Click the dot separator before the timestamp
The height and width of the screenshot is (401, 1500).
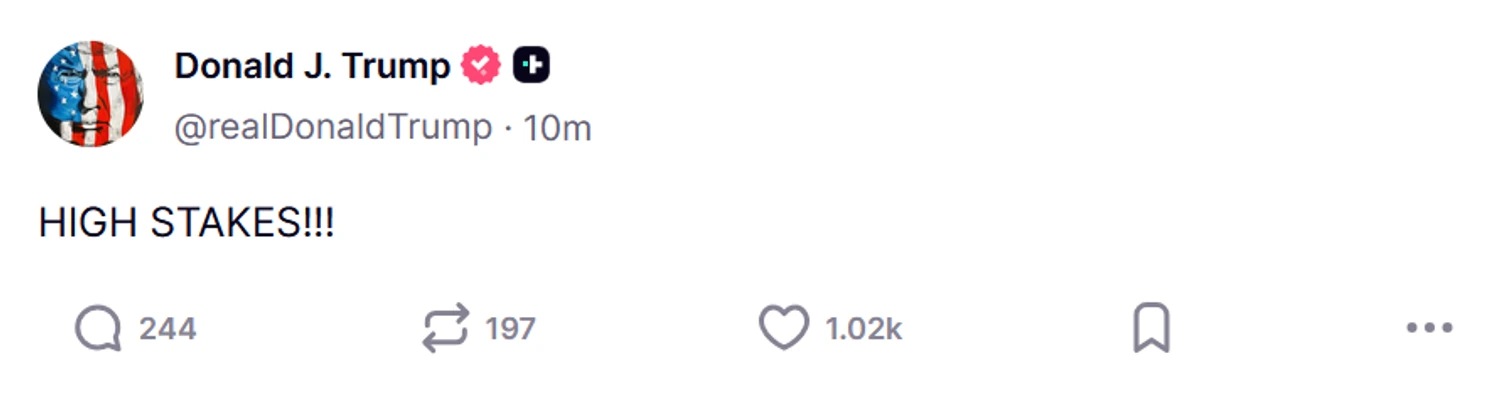507,128
